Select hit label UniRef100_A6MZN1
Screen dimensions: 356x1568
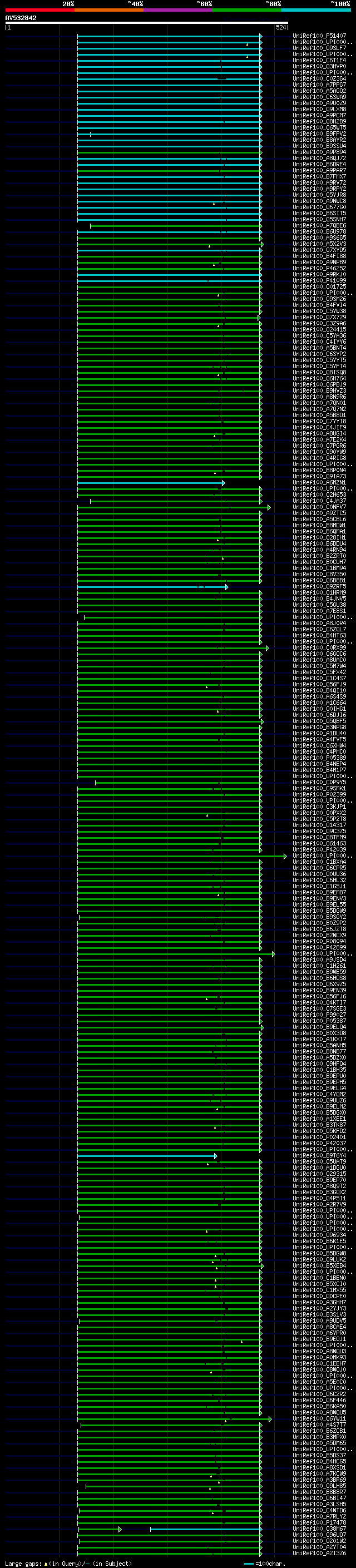[x=319, y=483]
